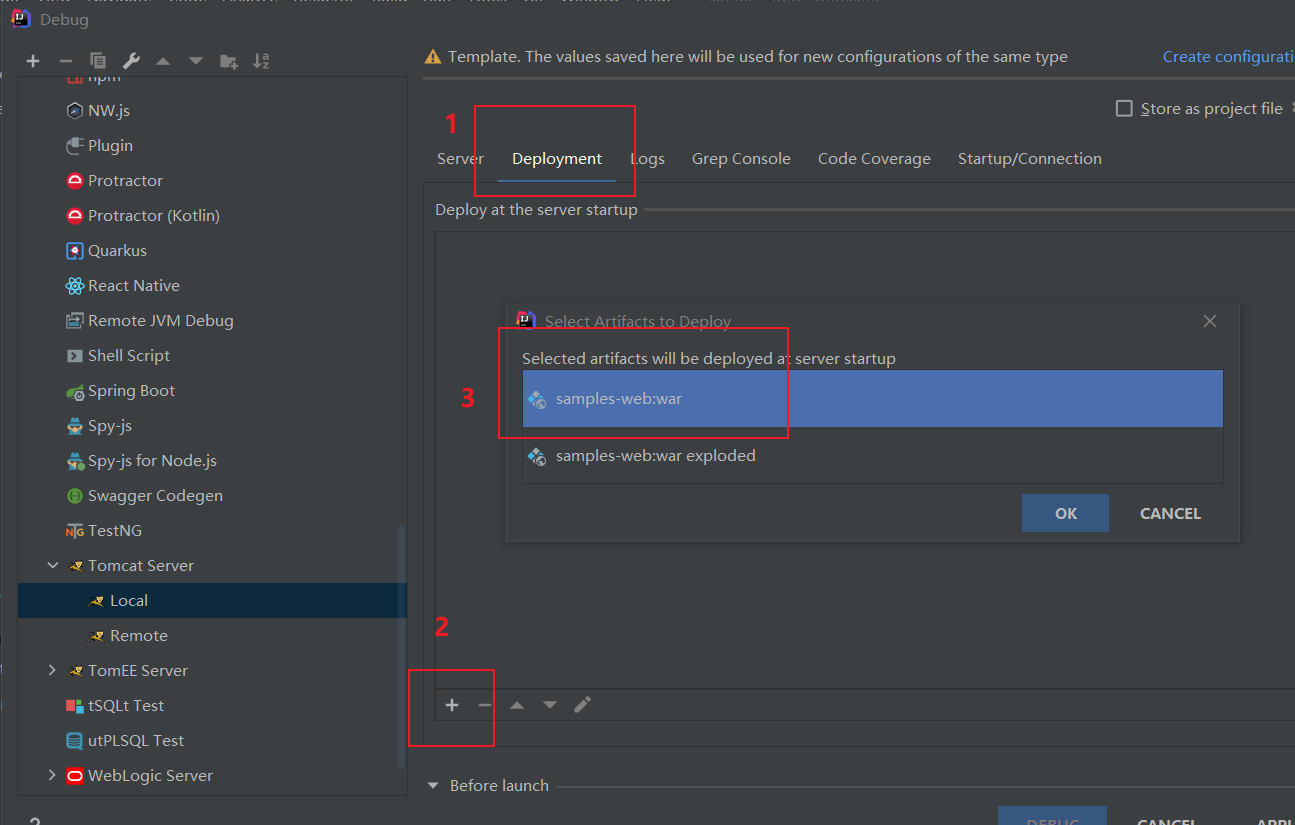This screenshot has height=825, width=1295.
Task: Collapse the Tomcat Server tree node
Action: 53,566
